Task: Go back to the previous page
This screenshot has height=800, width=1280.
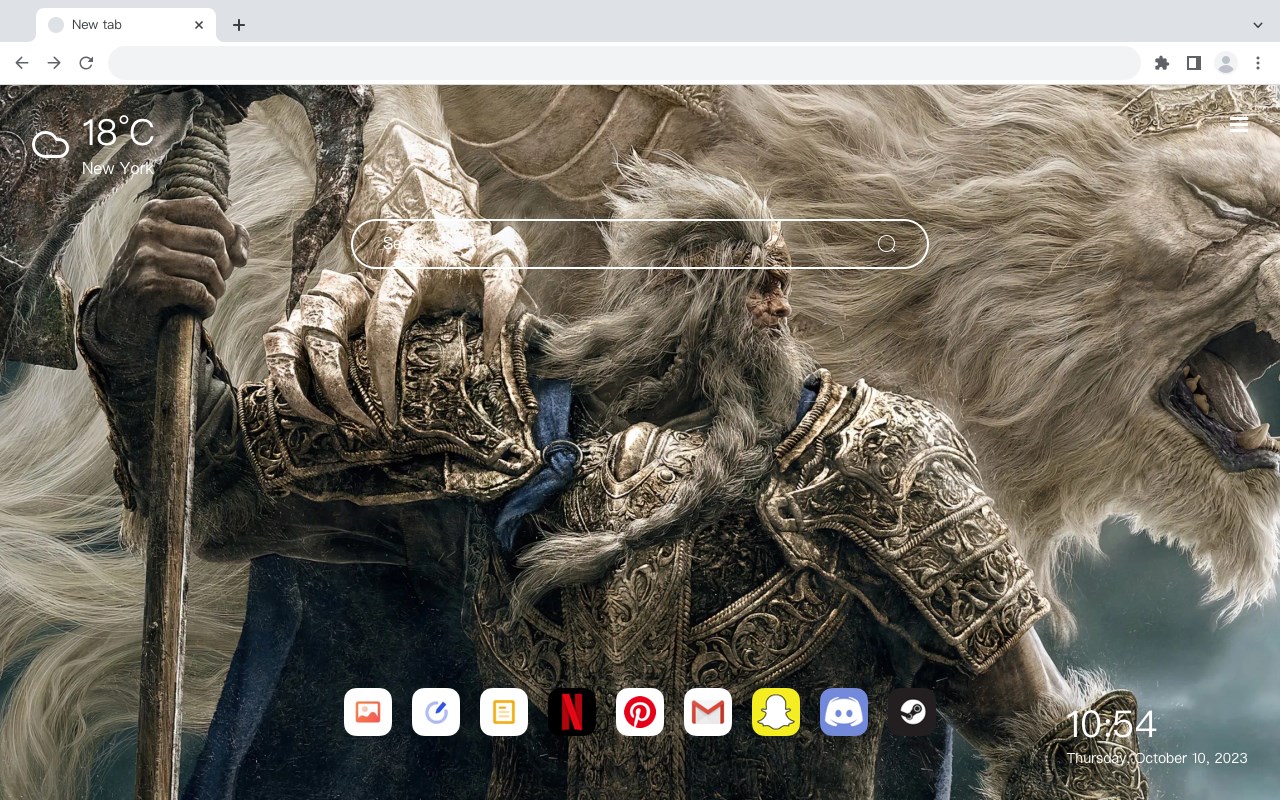Action: 22,63
